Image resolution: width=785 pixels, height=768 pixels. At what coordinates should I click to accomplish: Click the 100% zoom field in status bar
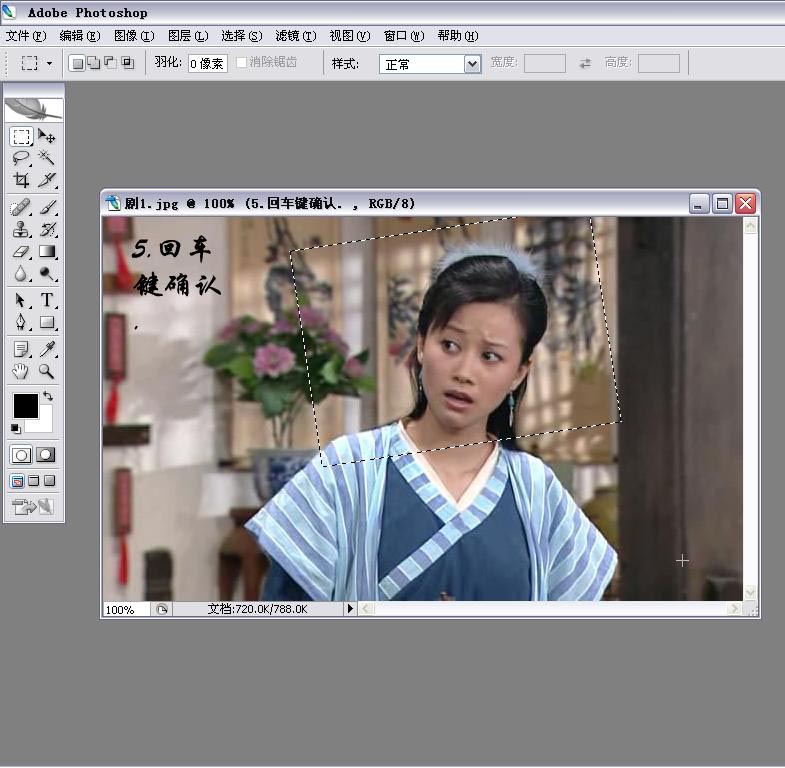(126, 610)
